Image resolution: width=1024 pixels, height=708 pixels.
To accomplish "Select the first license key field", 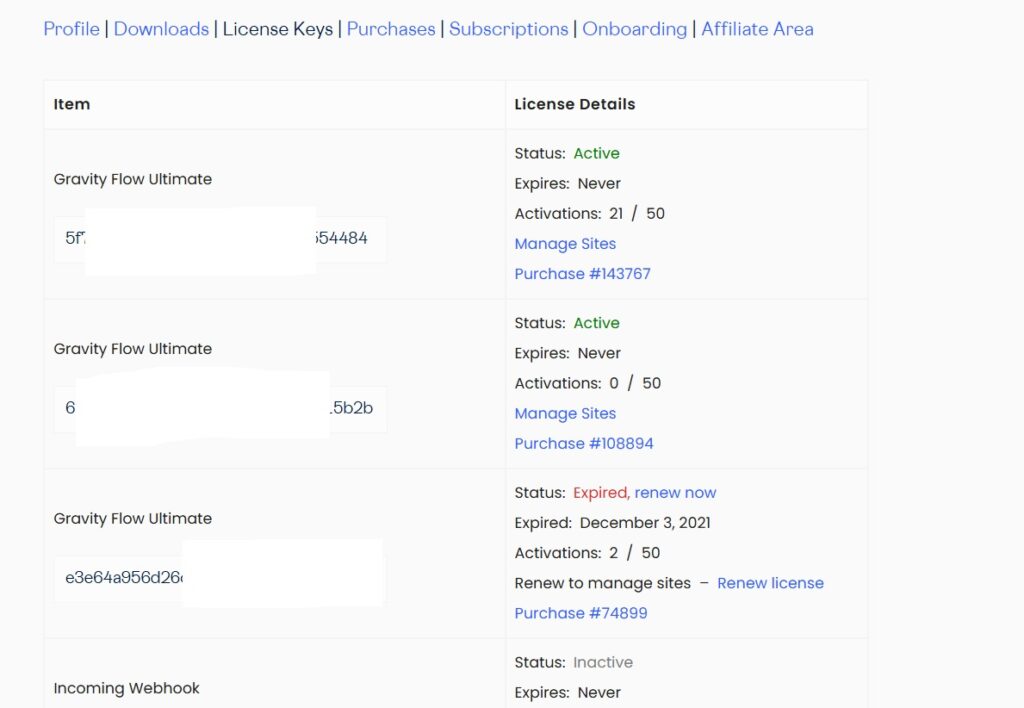I will (218, 239).
